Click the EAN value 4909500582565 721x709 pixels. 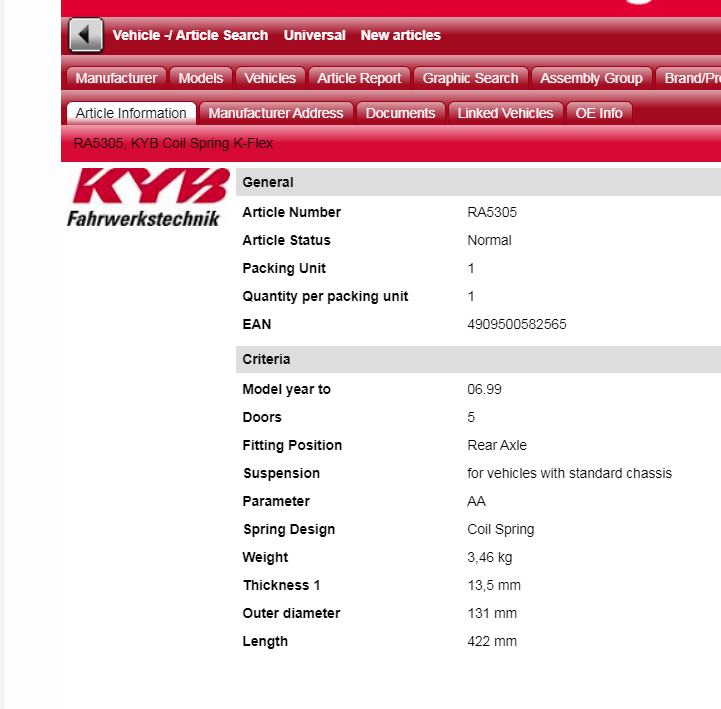coord(517,325)
